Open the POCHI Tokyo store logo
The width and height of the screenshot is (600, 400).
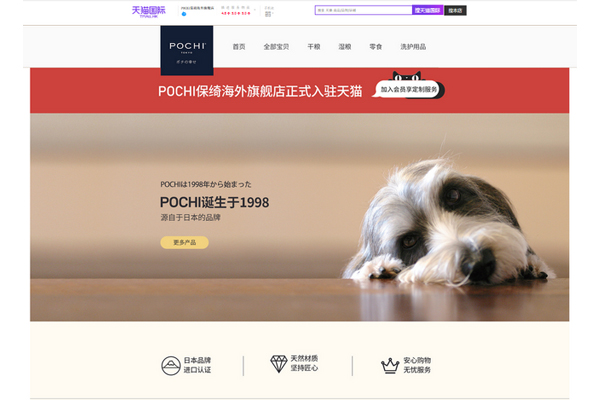(x=187, y=51)
